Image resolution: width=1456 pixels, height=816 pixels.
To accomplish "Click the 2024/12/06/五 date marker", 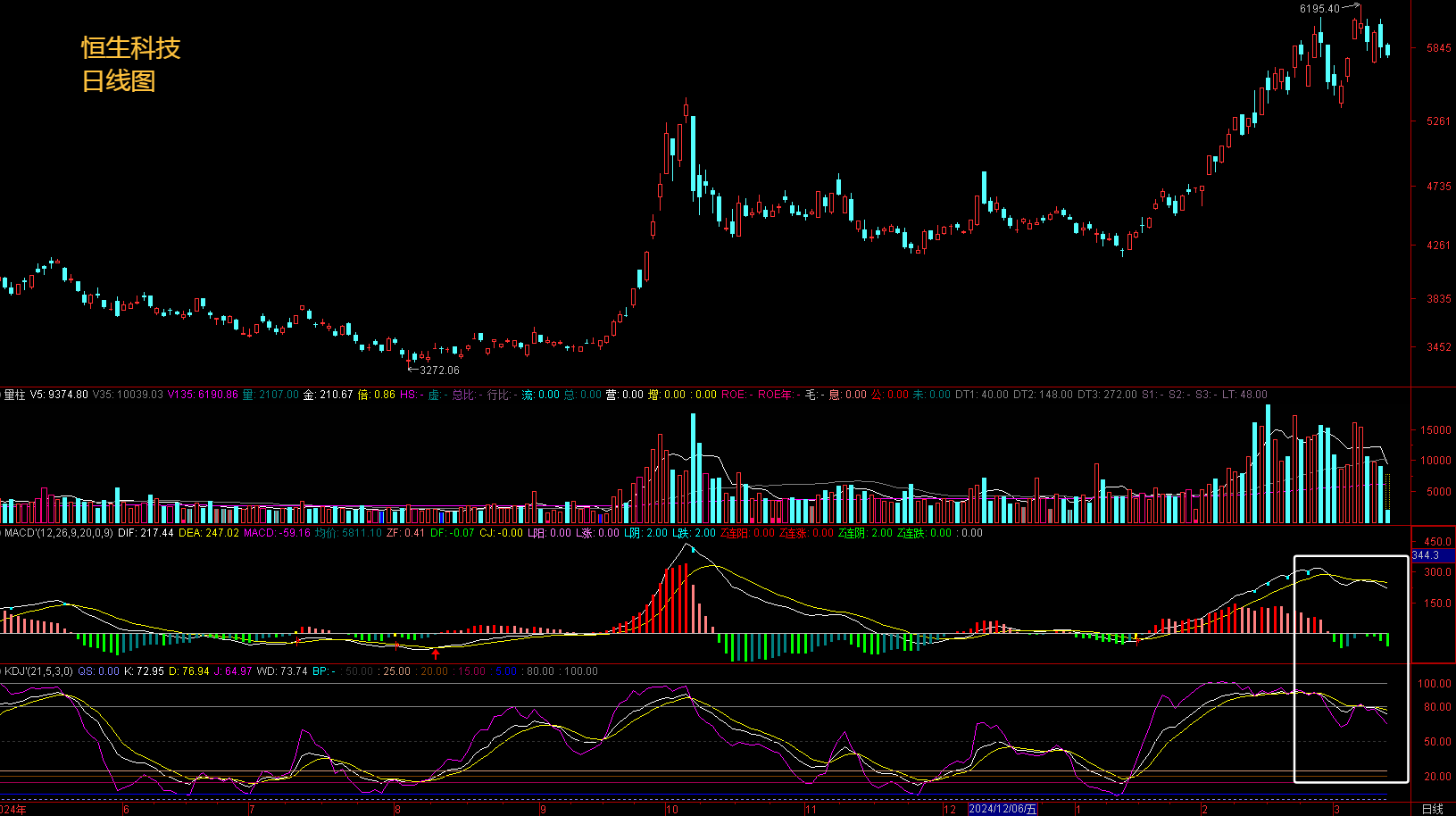I will 1003,809.
